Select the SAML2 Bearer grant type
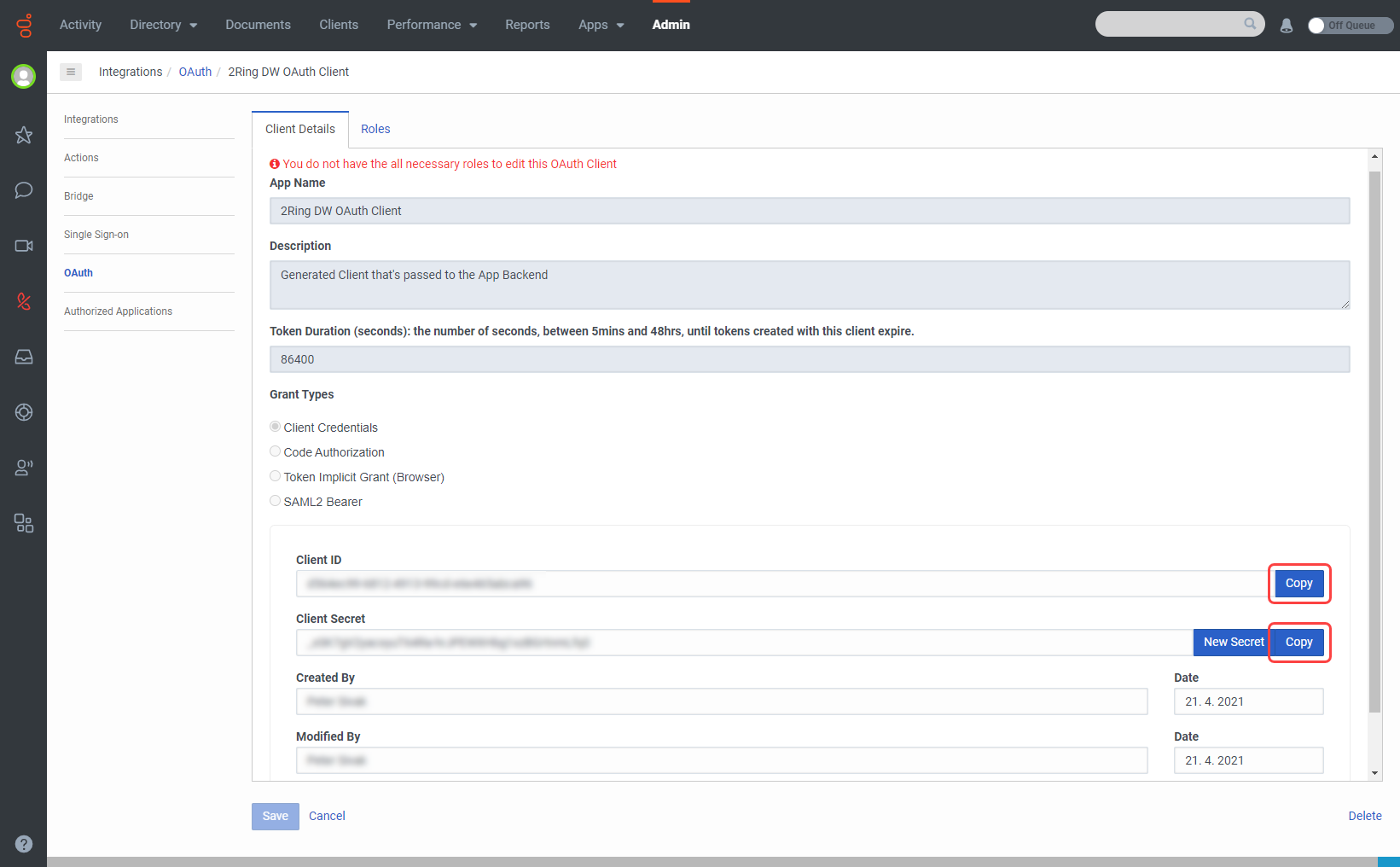This screenshot has width=1400, height=867. 275,501
